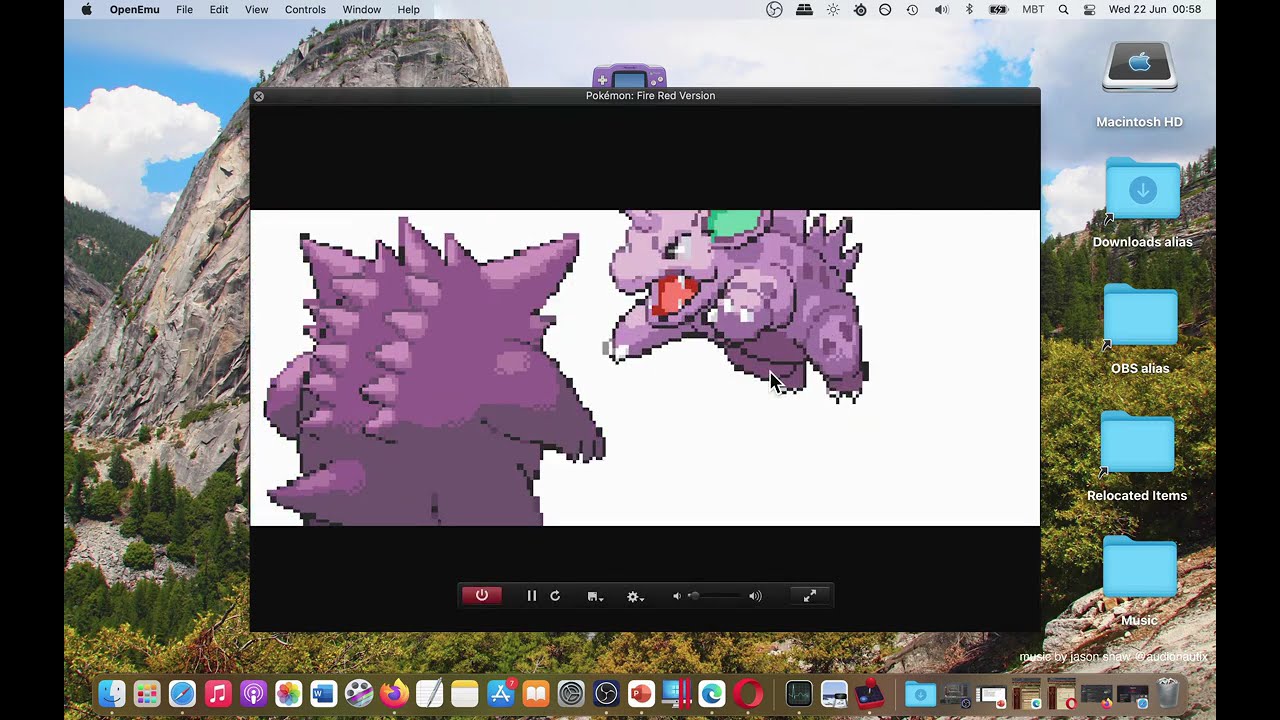1280x720 pixels.
Task: Open Time Machine menu bar icon
Action: point(912,9)
